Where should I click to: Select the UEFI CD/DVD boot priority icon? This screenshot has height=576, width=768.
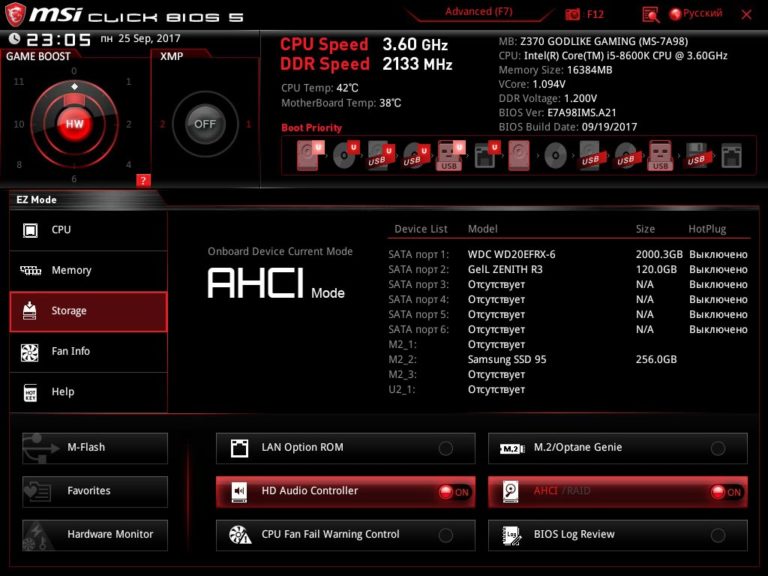click(x=345, y=155)
